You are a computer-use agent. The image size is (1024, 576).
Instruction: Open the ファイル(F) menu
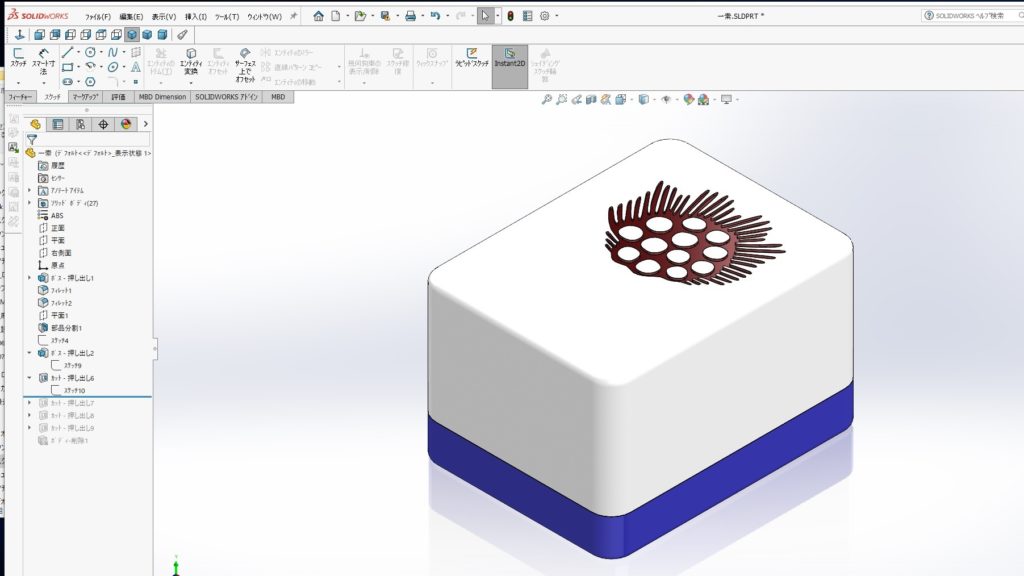pos(98,17)
